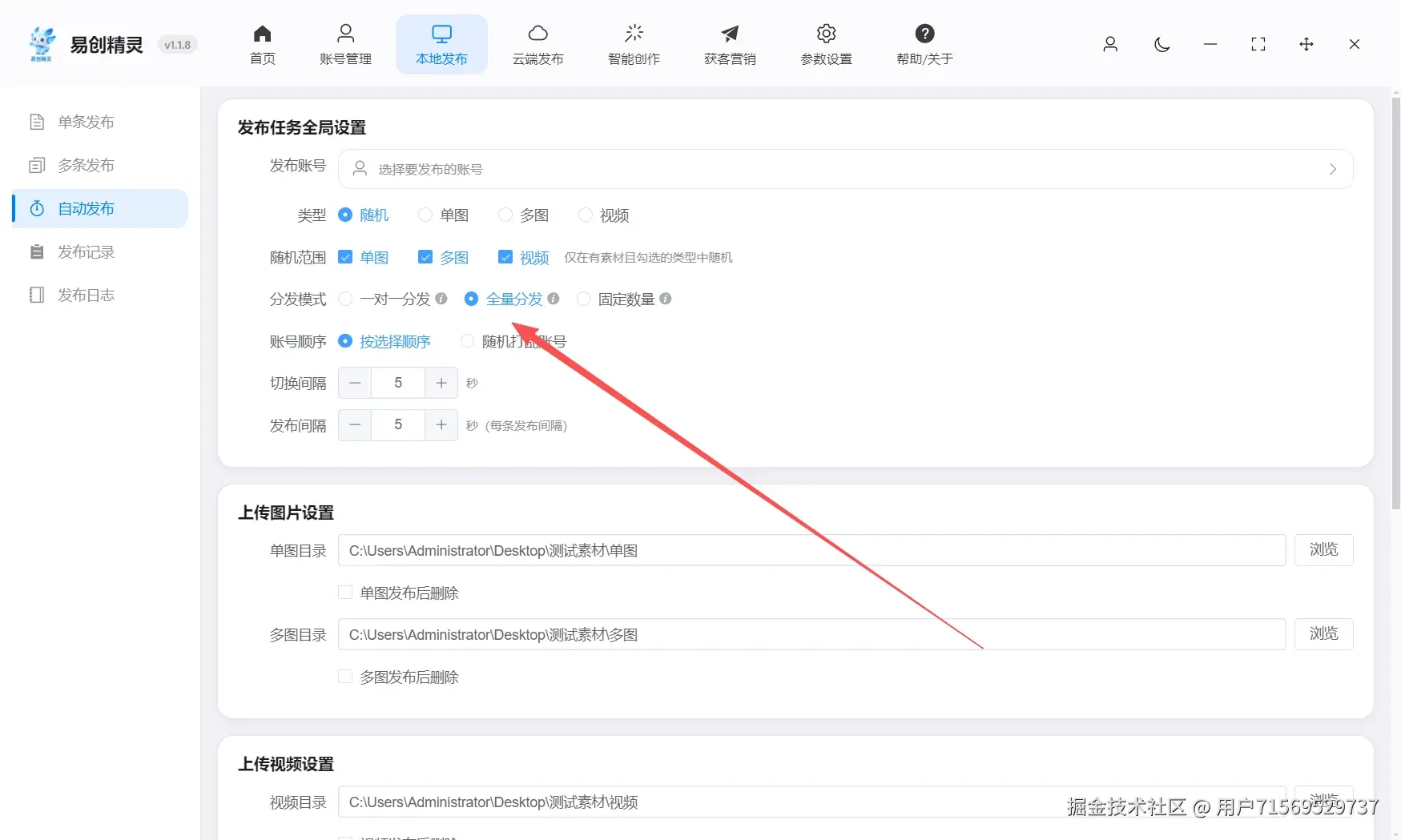Screen dimensions: 1401x840
Task: Select the 固定数量 distribution mode
Action: (x=583, y=299)
